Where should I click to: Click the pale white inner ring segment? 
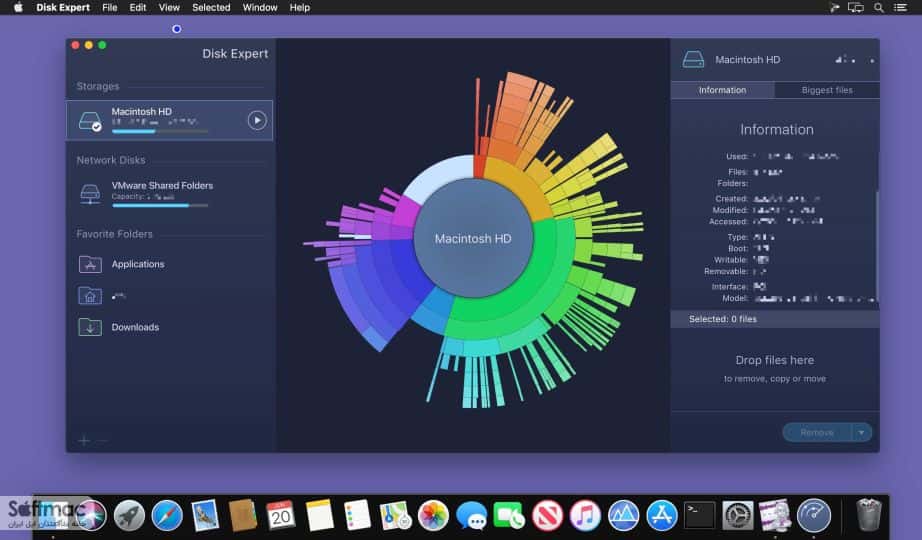(x=438, y=176)
